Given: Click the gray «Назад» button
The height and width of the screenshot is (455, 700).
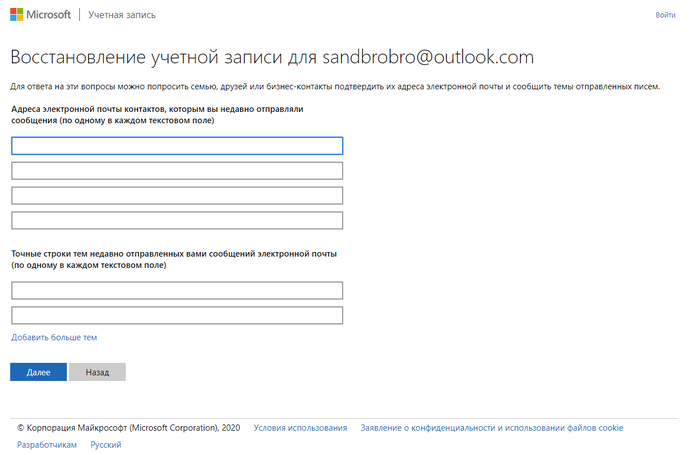Looking at the screenshot, I should pyautogui.click(x=97, y=372).
